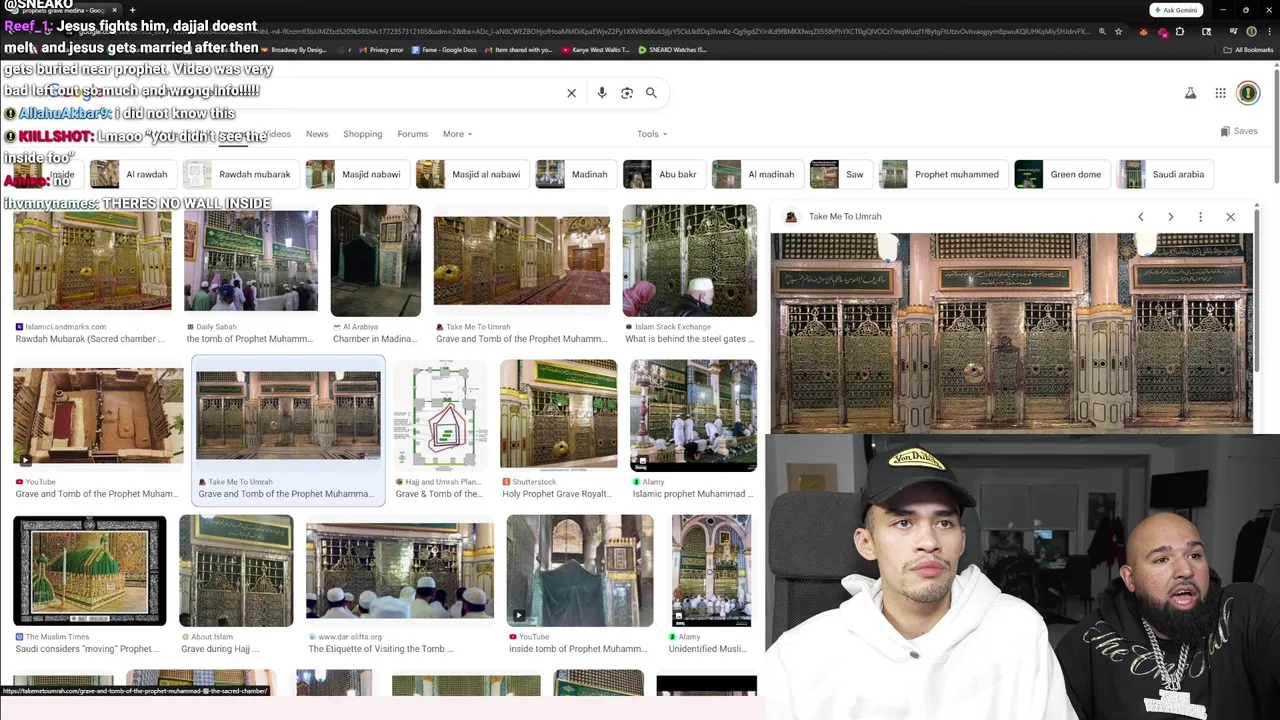Viewport: 1280px width, 720px height.
Task: Open the preview panel's three-dot options
Action: 1200,217
